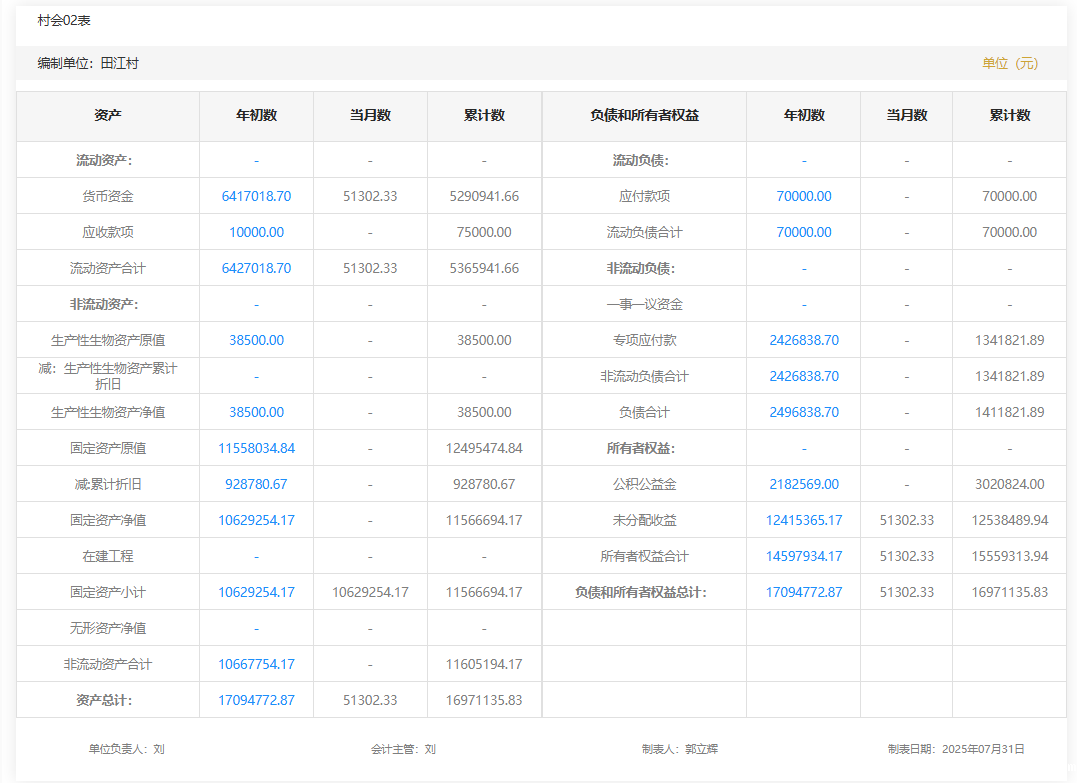Open the 流动资产合计 link 6427018.70
Image resolution: width=1077 pixels, height=783 pixels.
point(256,268)
